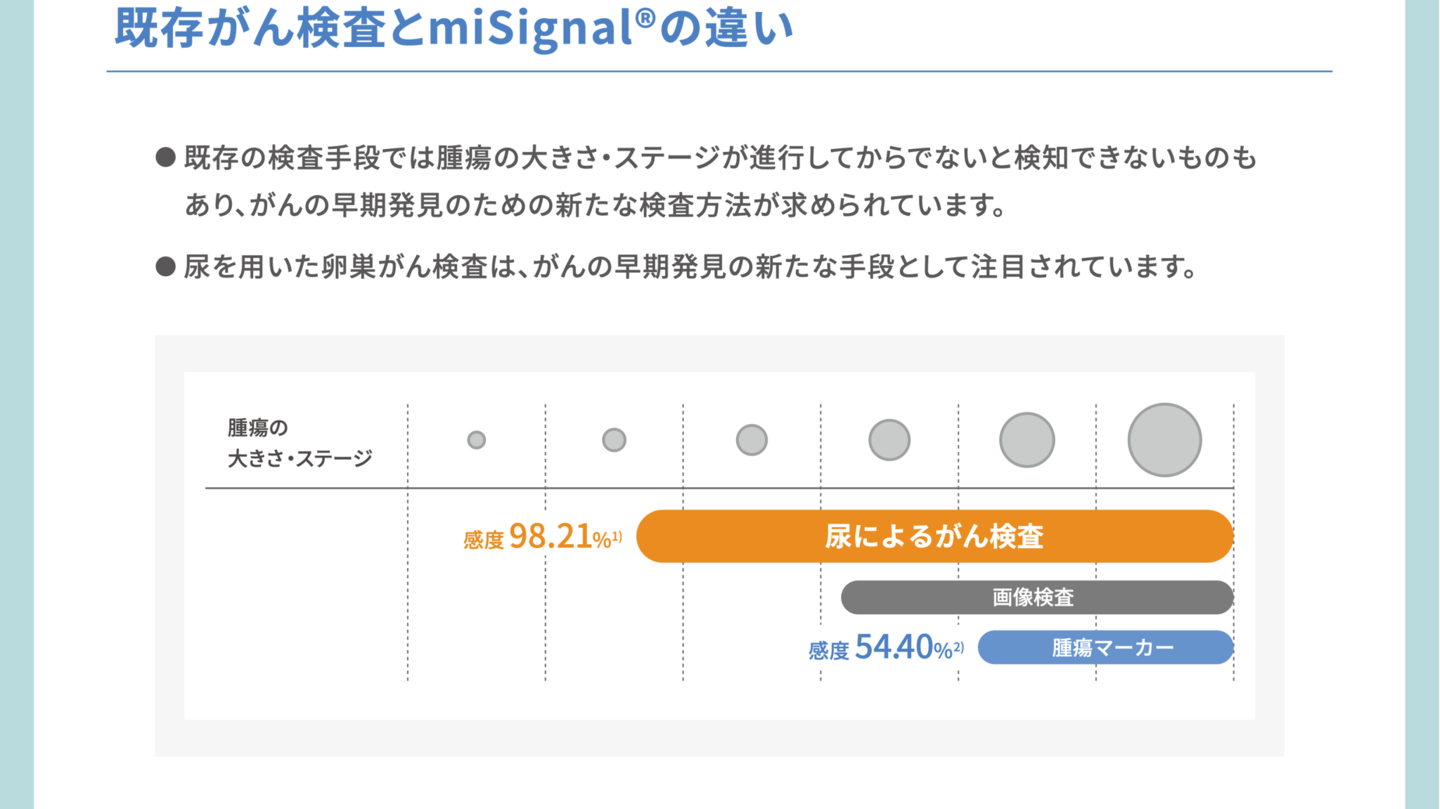This screenshot has height=809, width=1440.
Task: Click the second smallest tumor circle
Action: [614, 440]
